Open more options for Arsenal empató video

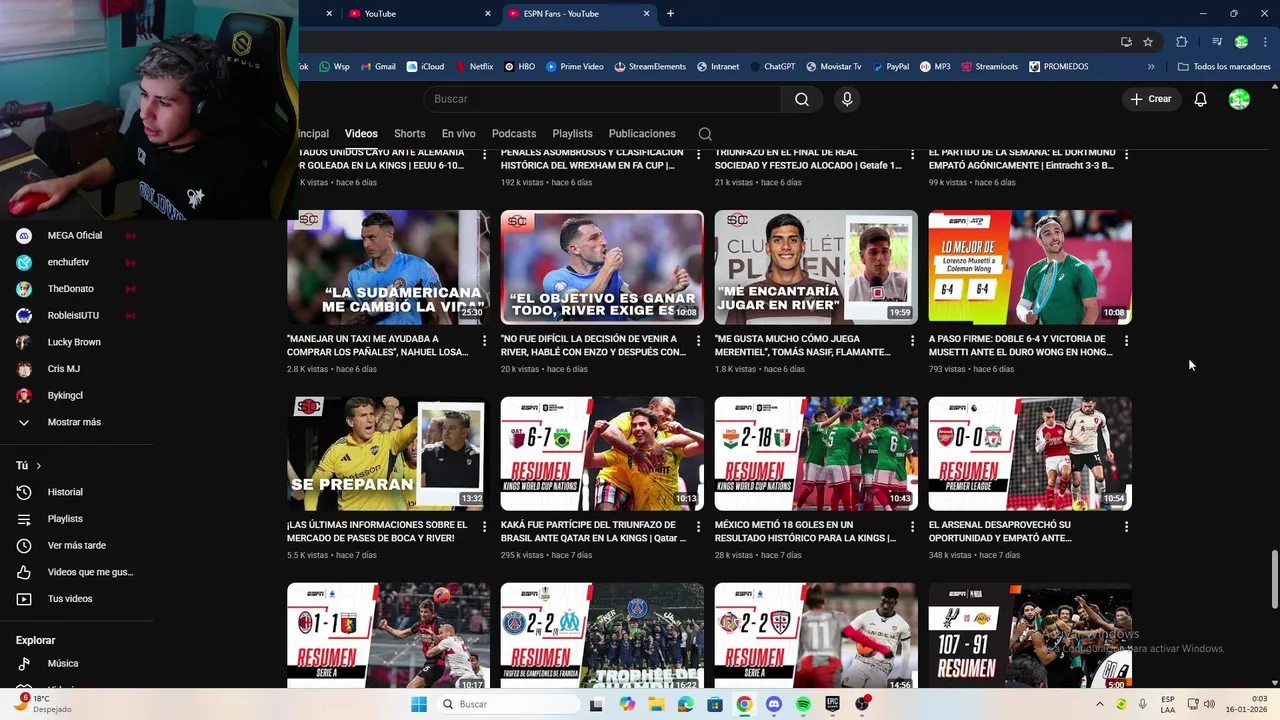1127,526
